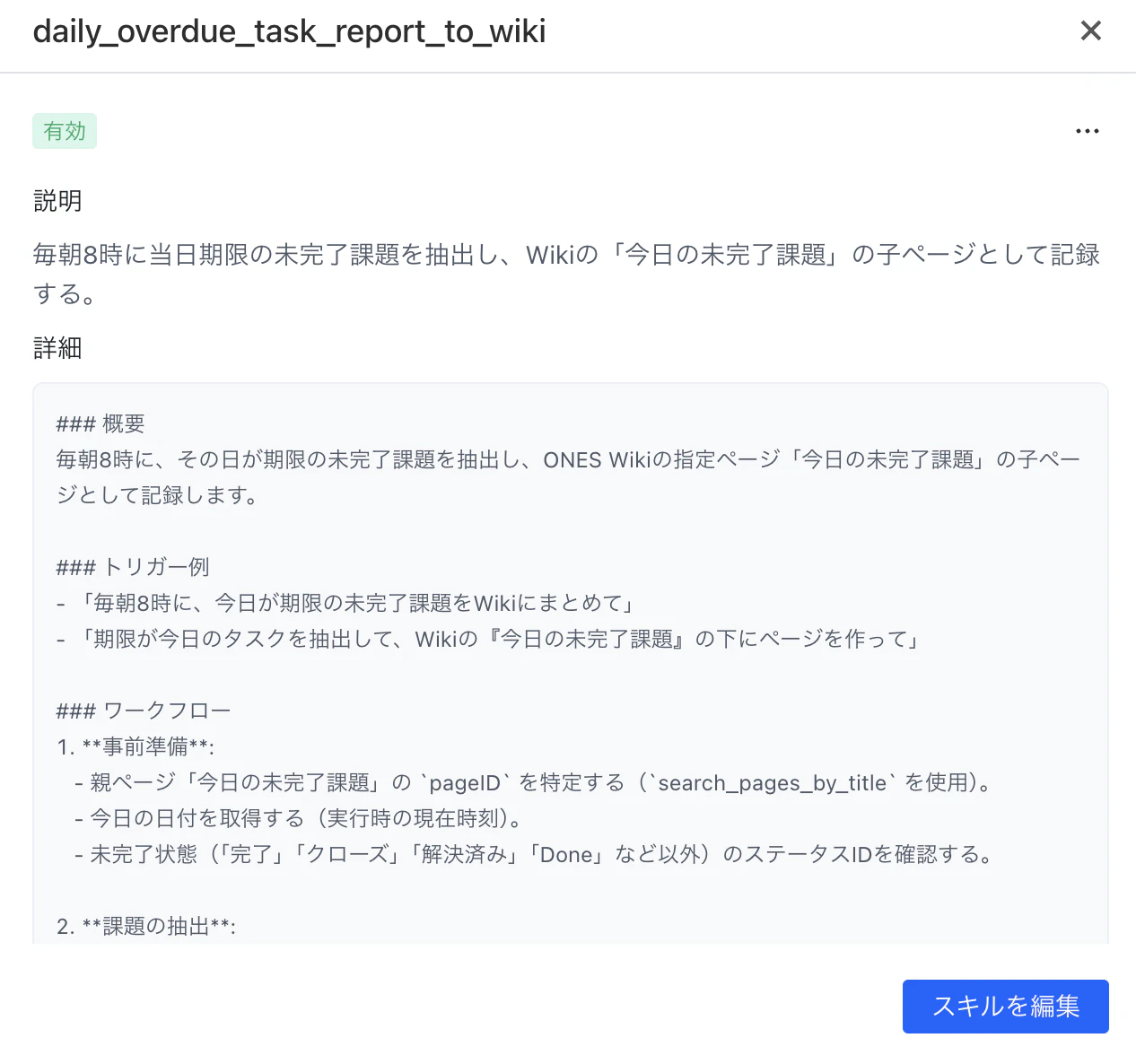The width and height of the screenshot is (1136, 1064).
Task: Click the 有効 status badge
Action: [65, 131]
